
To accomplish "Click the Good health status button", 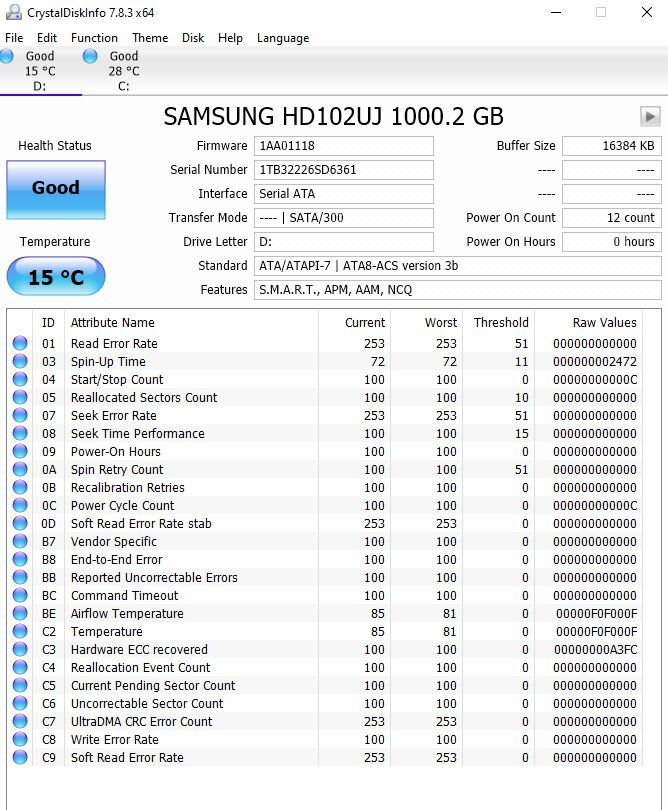I will tap(56, 190).
